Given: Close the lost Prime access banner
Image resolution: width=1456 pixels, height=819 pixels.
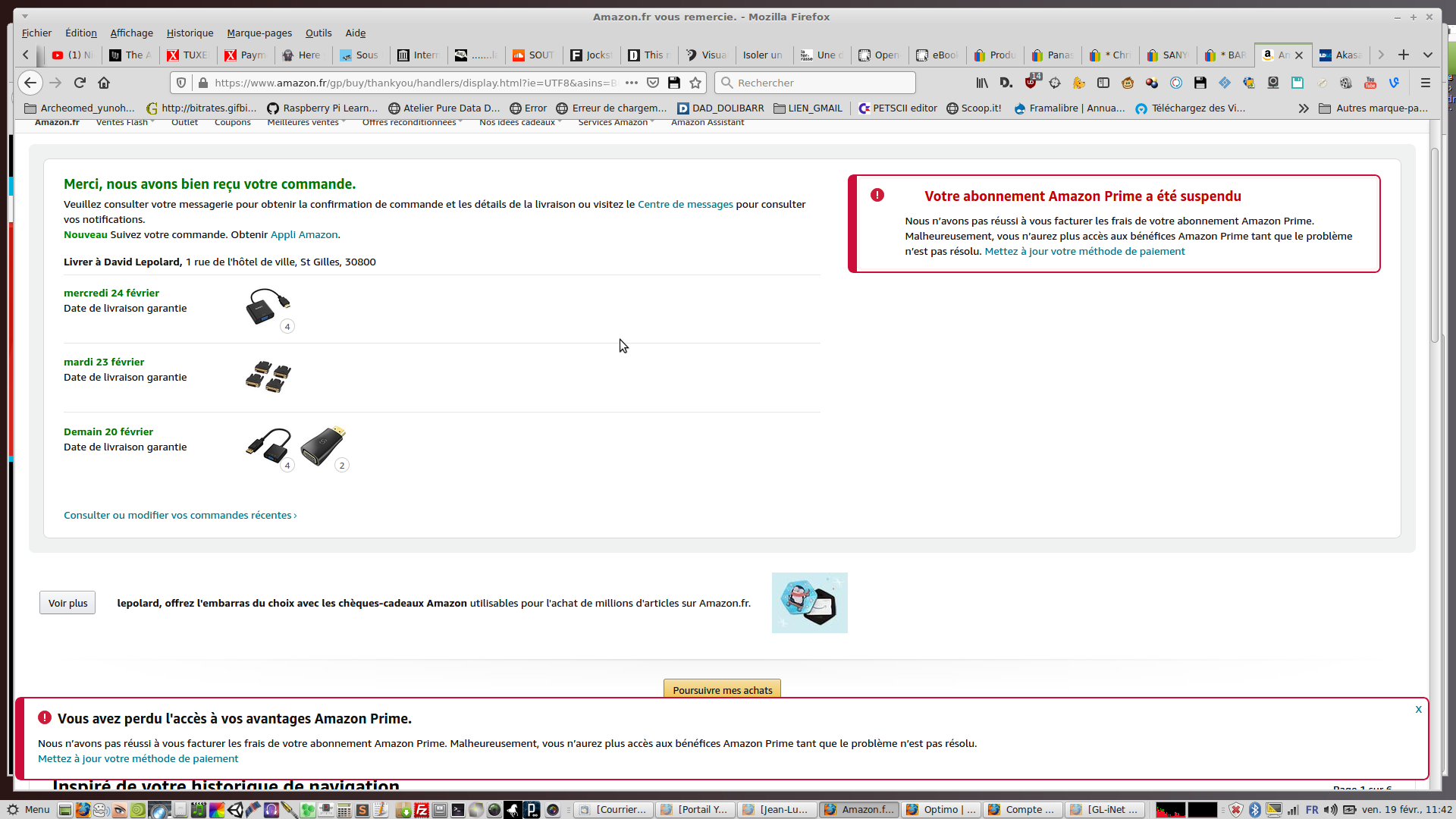Looking at the screenshot, I should [x=1418, y=710].
